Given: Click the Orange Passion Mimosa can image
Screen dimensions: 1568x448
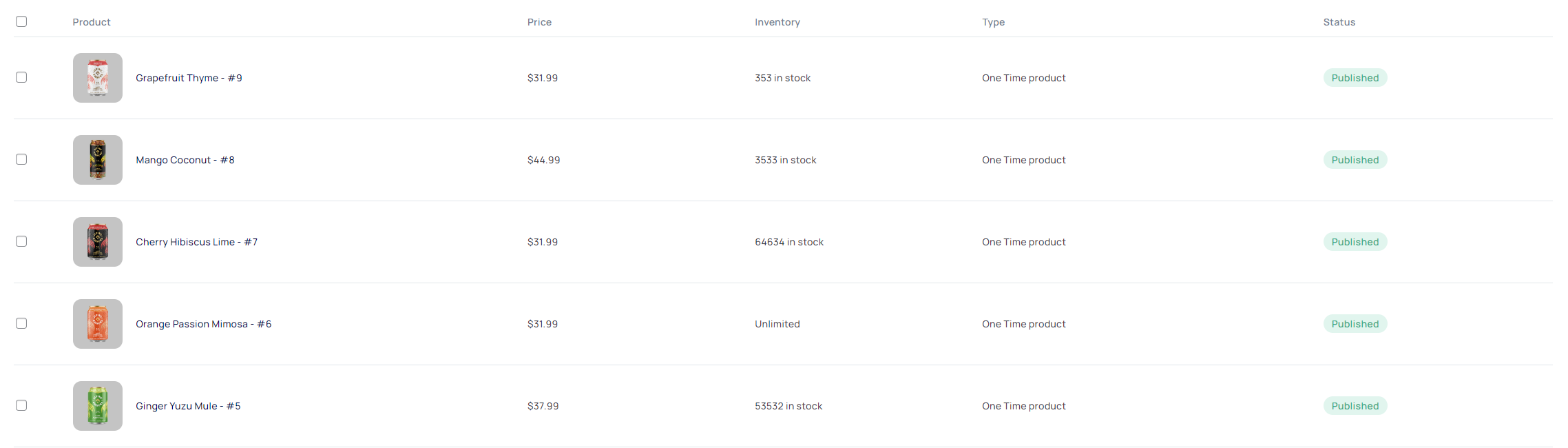Looking at the screenshot, I should (98, 324).
